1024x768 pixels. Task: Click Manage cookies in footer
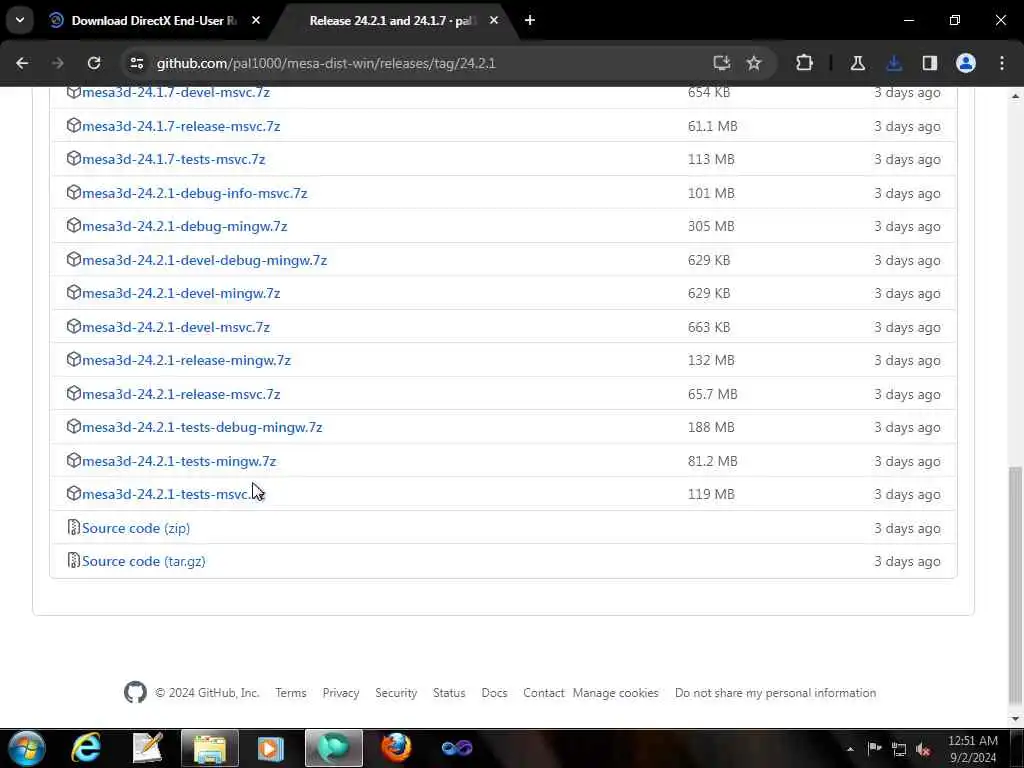tap(616, 693)
